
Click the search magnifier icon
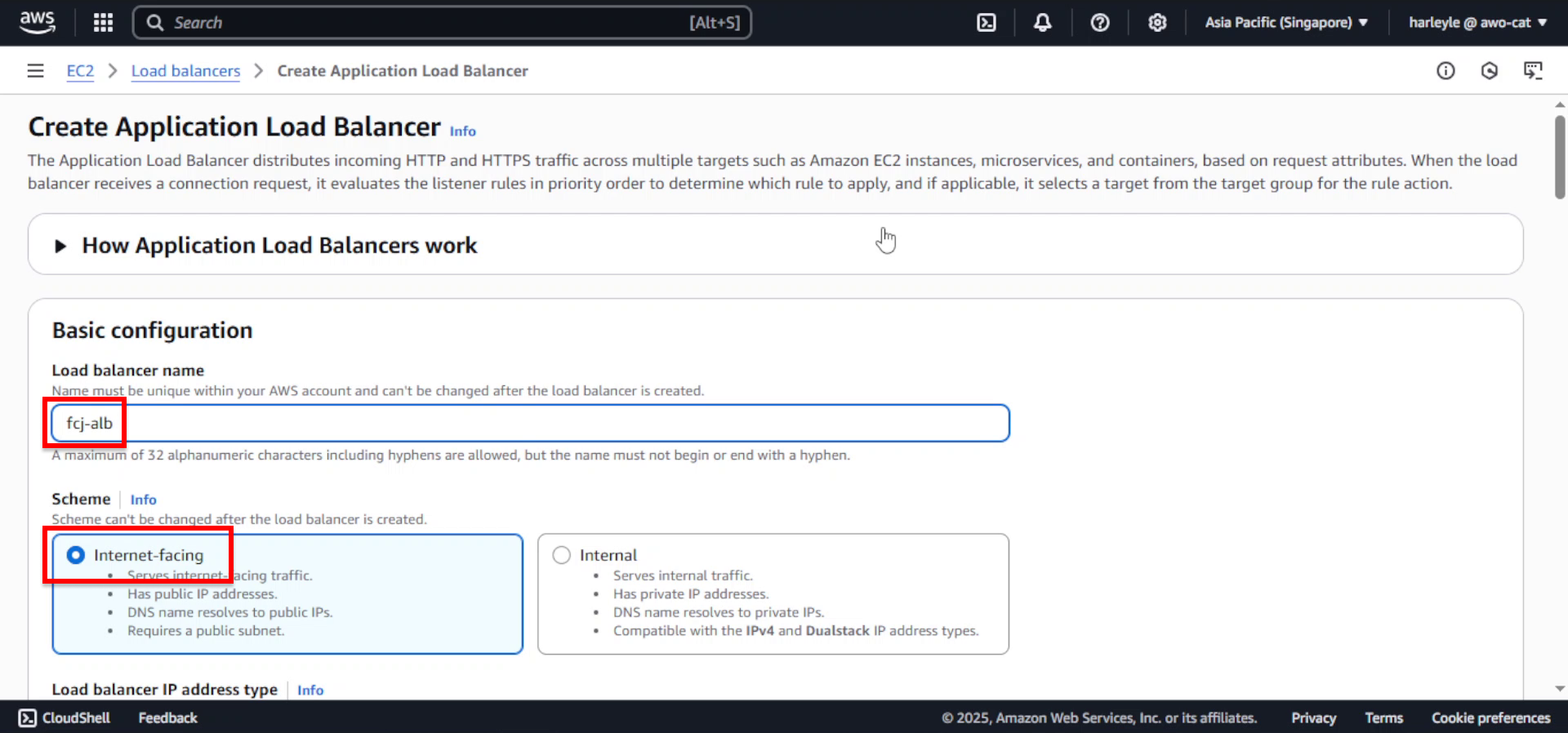(x=155, y=23)
